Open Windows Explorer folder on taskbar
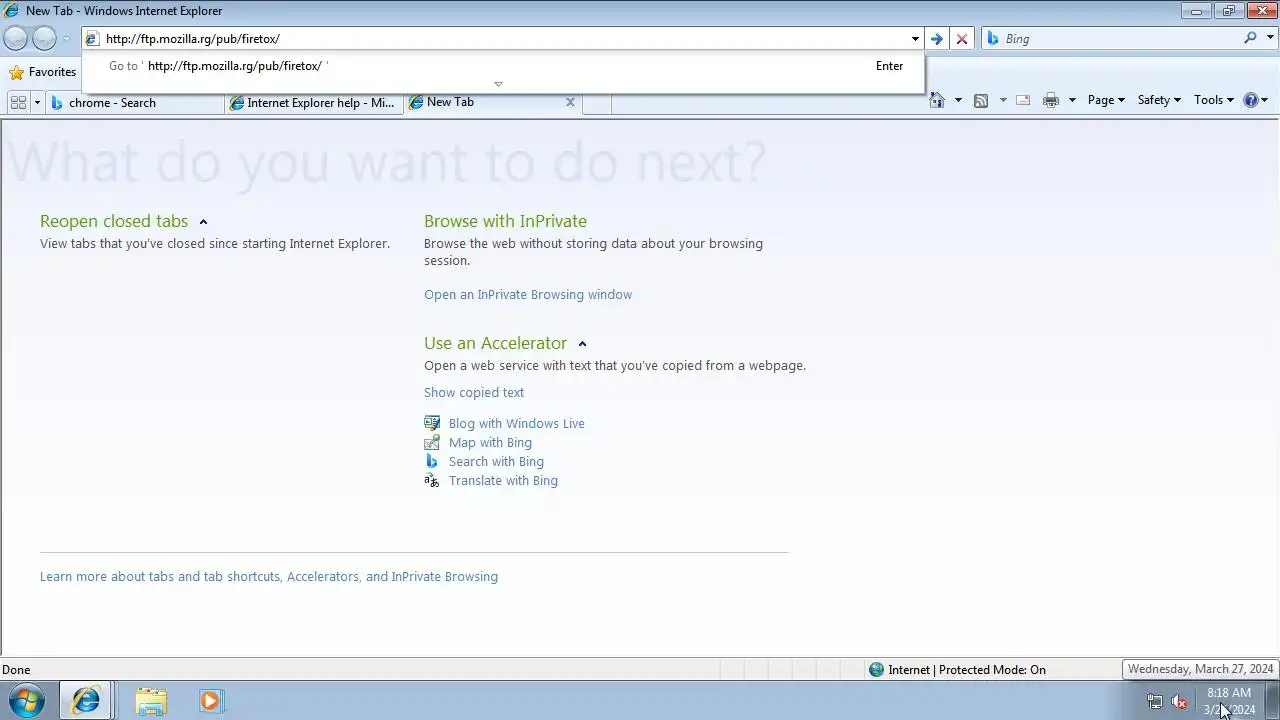Screen dimensions: 1280x720 coord(151,701)
